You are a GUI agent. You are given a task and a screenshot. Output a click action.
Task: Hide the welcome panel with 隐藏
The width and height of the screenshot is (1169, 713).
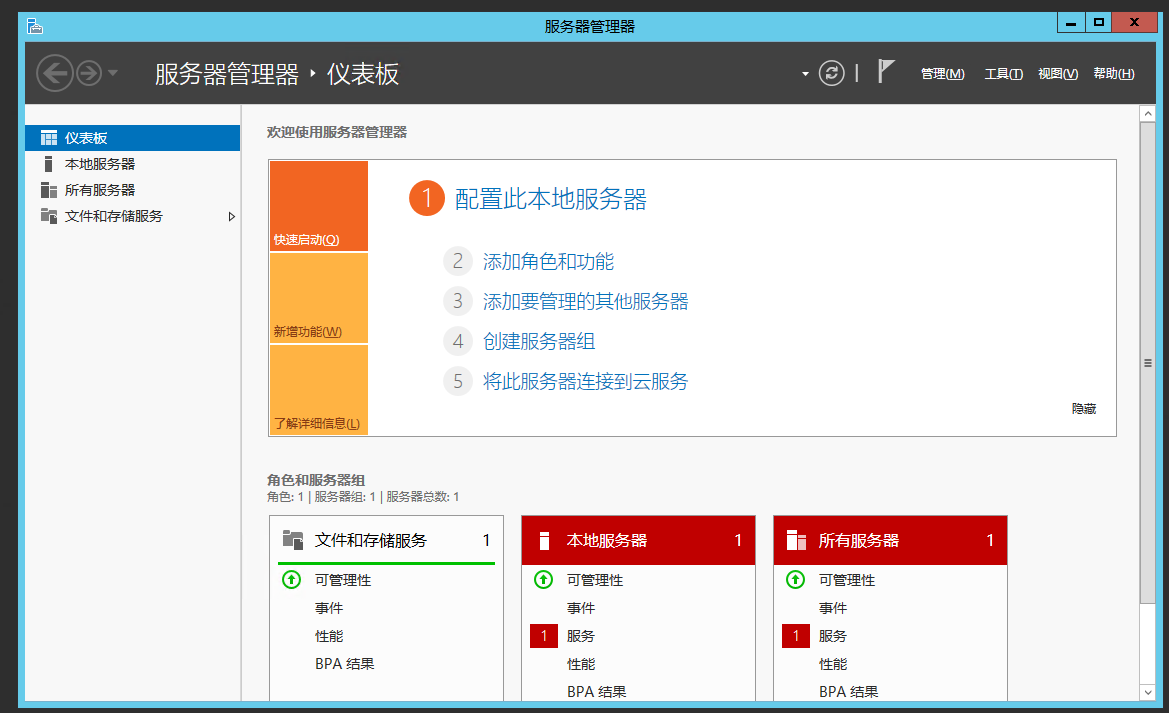pos(1083,409)
